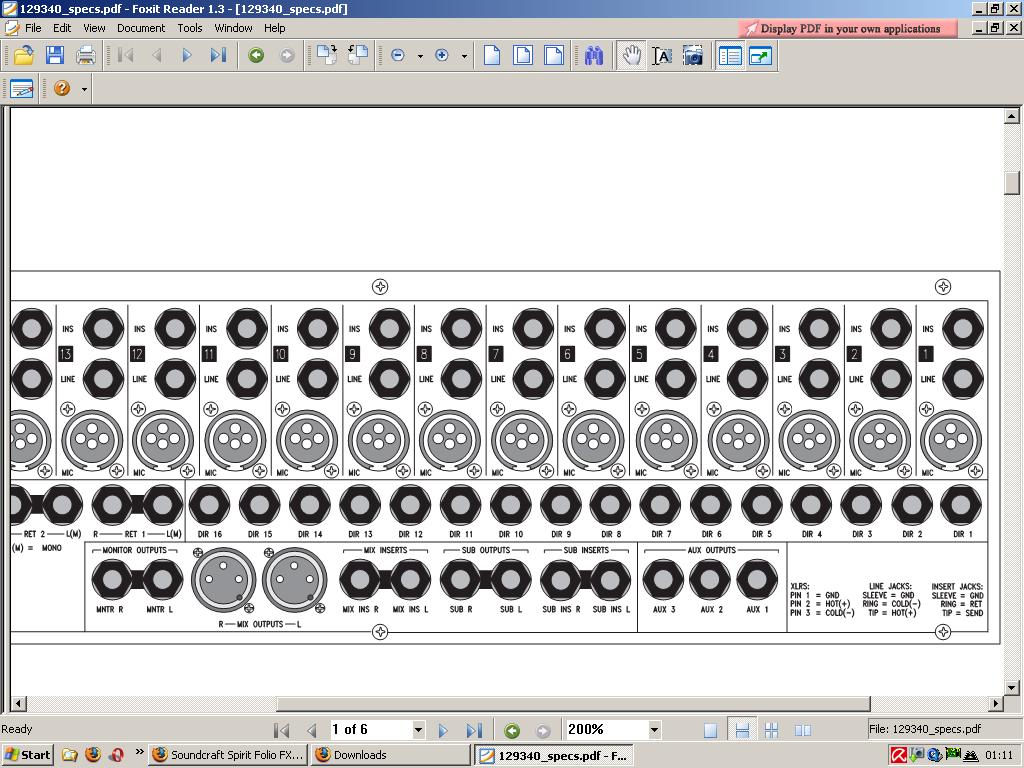The image size is (1024, 768).
Task: Set view to actual size page icon
Action: (492, 56)
